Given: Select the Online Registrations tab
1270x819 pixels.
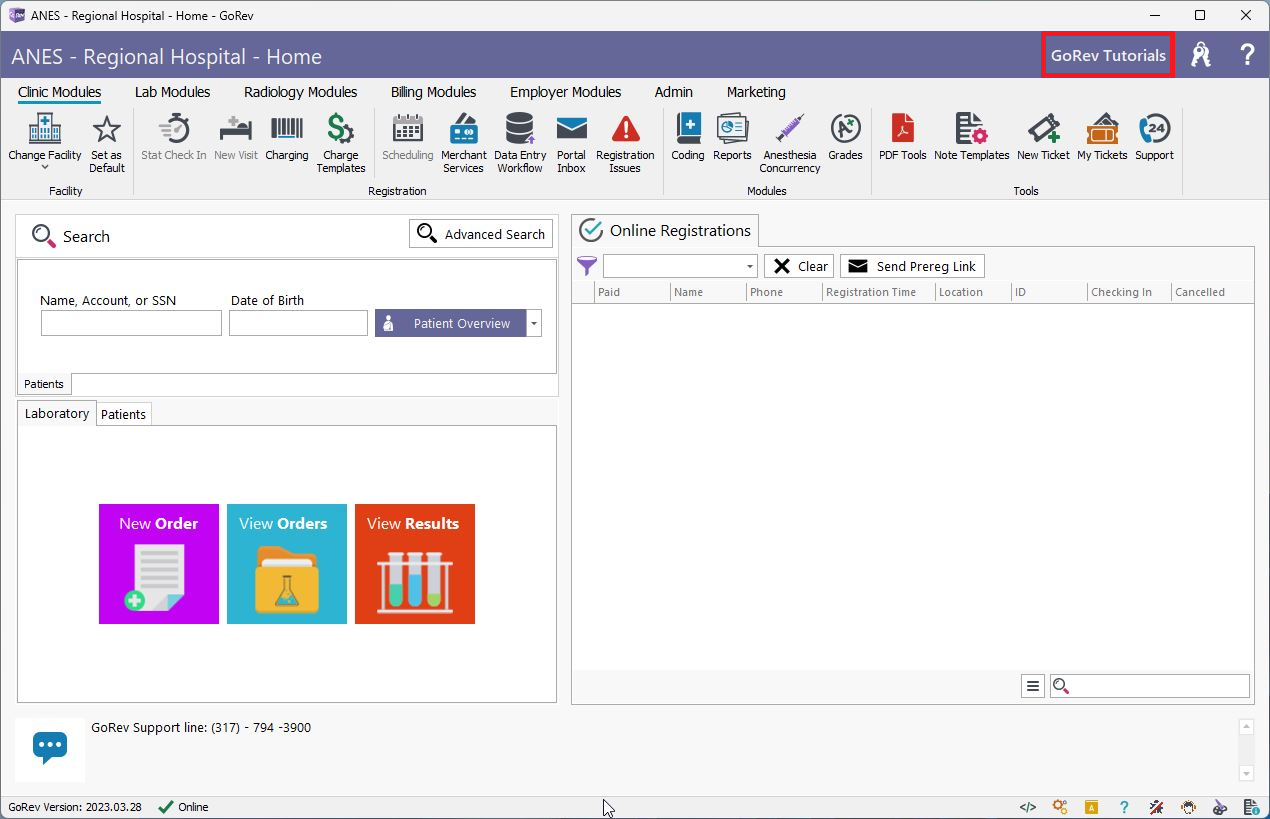Looking at the screenshot, I should point(665,231).
